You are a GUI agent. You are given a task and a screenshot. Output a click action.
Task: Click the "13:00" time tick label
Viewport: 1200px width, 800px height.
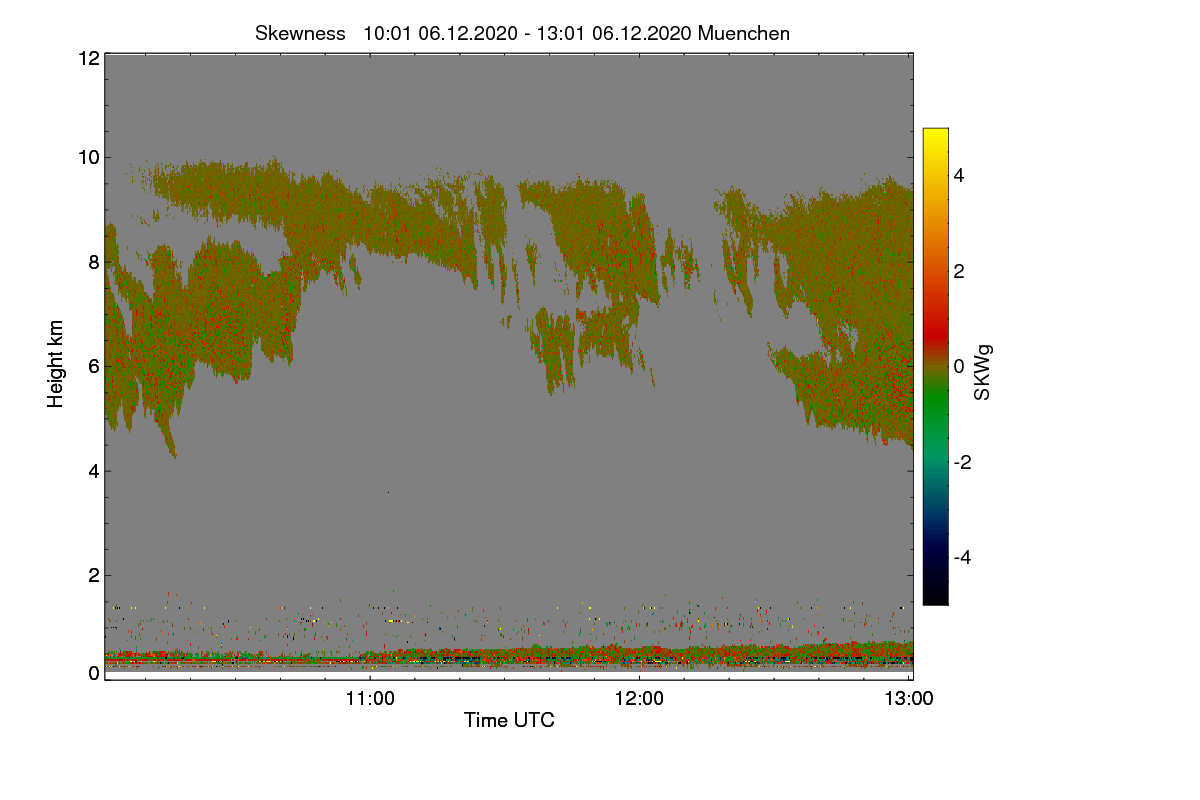pyautogui.click(x=909, y=699)
